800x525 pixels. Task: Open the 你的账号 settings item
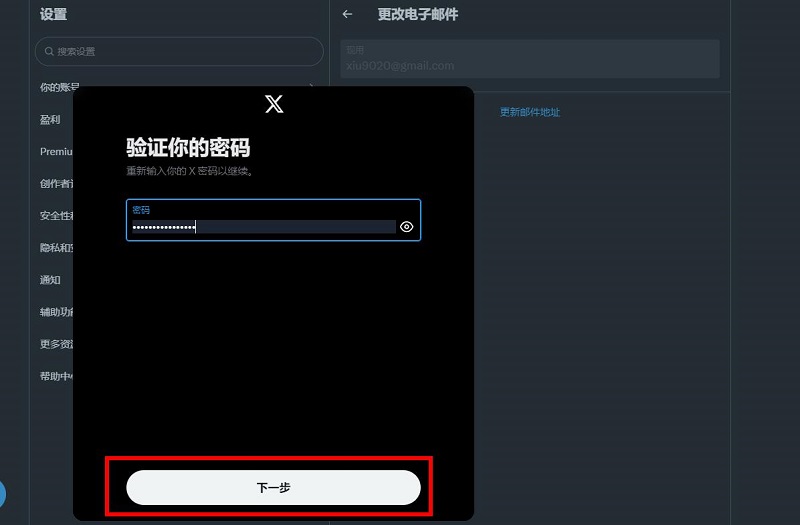click(x=60, y=87)
